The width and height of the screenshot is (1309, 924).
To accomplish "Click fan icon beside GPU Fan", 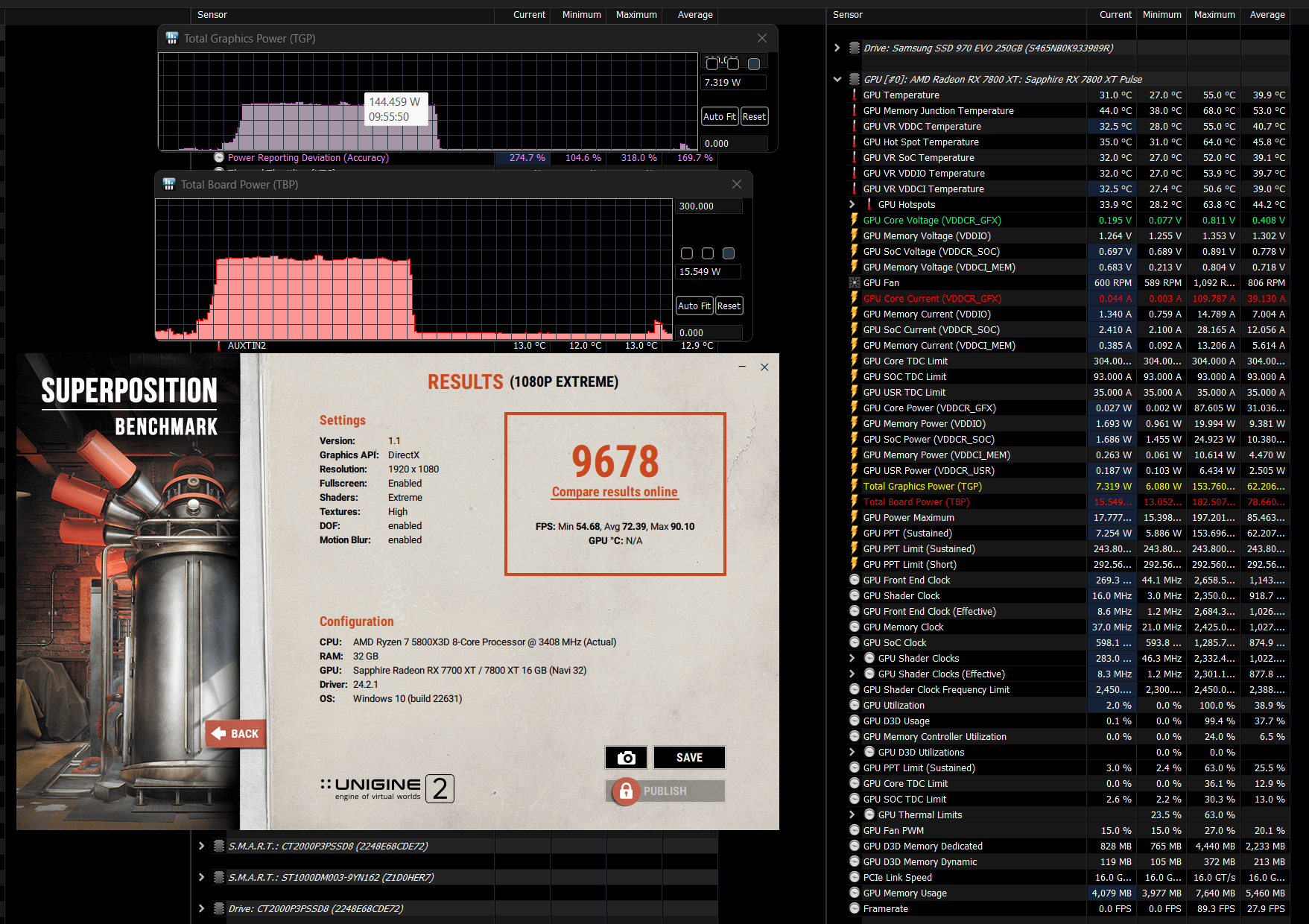I will click(855, 282).
